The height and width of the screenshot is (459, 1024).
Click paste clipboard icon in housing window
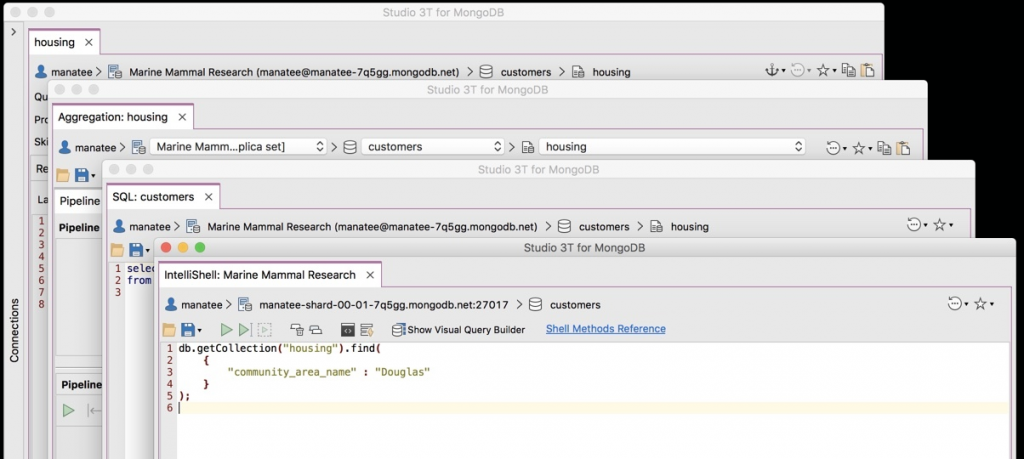pyautogui.click(x=867, y=71)
